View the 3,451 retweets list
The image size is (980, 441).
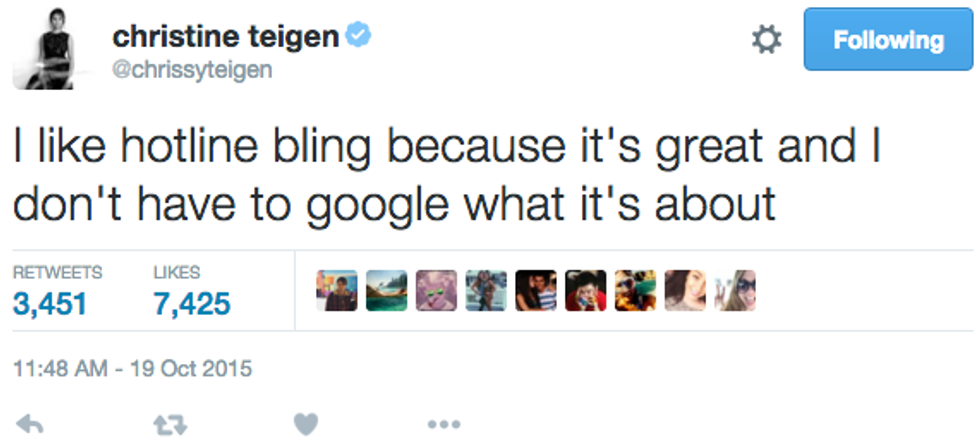coord(52,302)
